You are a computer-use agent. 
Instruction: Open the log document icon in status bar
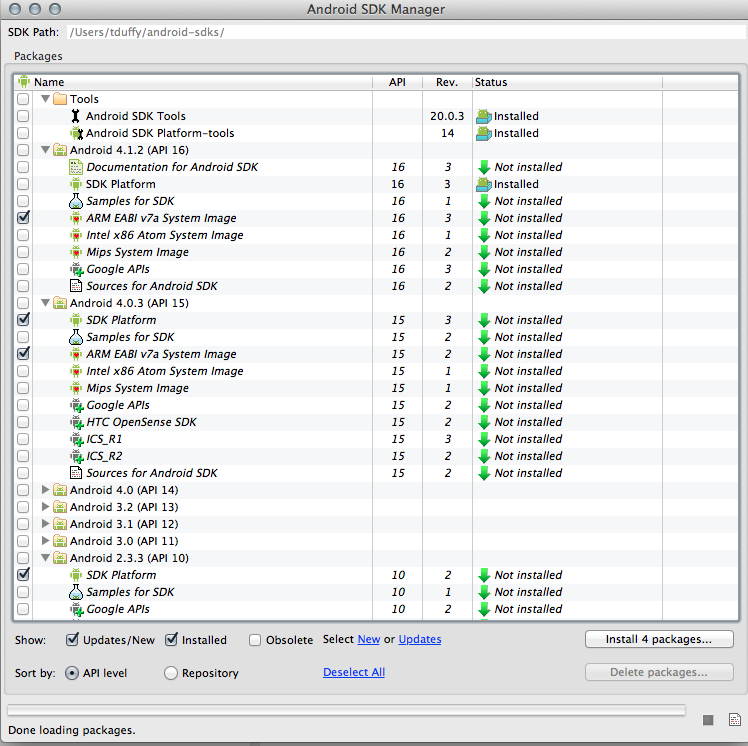pyautogui.click(x=735, y=719)
